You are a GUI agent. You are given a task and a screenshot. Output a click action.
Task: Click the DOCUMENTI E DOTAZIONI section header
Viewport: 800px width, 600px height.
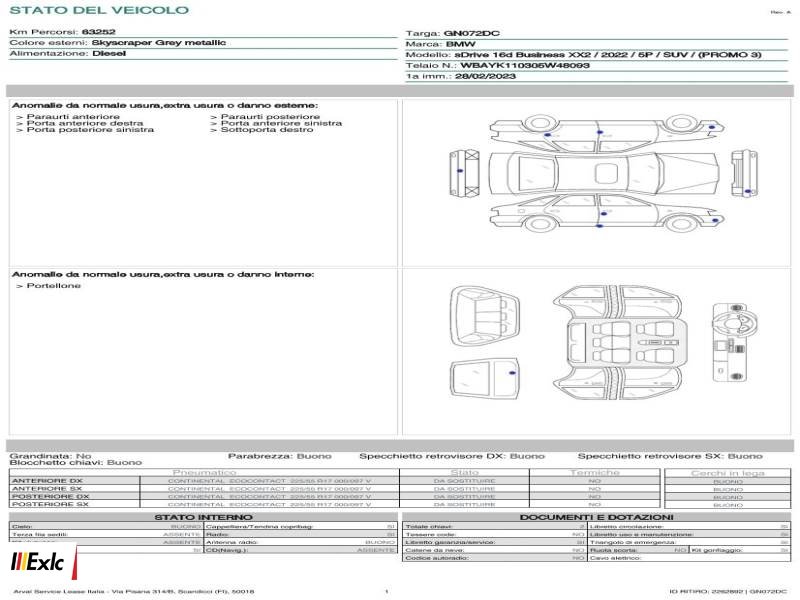point(596,517)
